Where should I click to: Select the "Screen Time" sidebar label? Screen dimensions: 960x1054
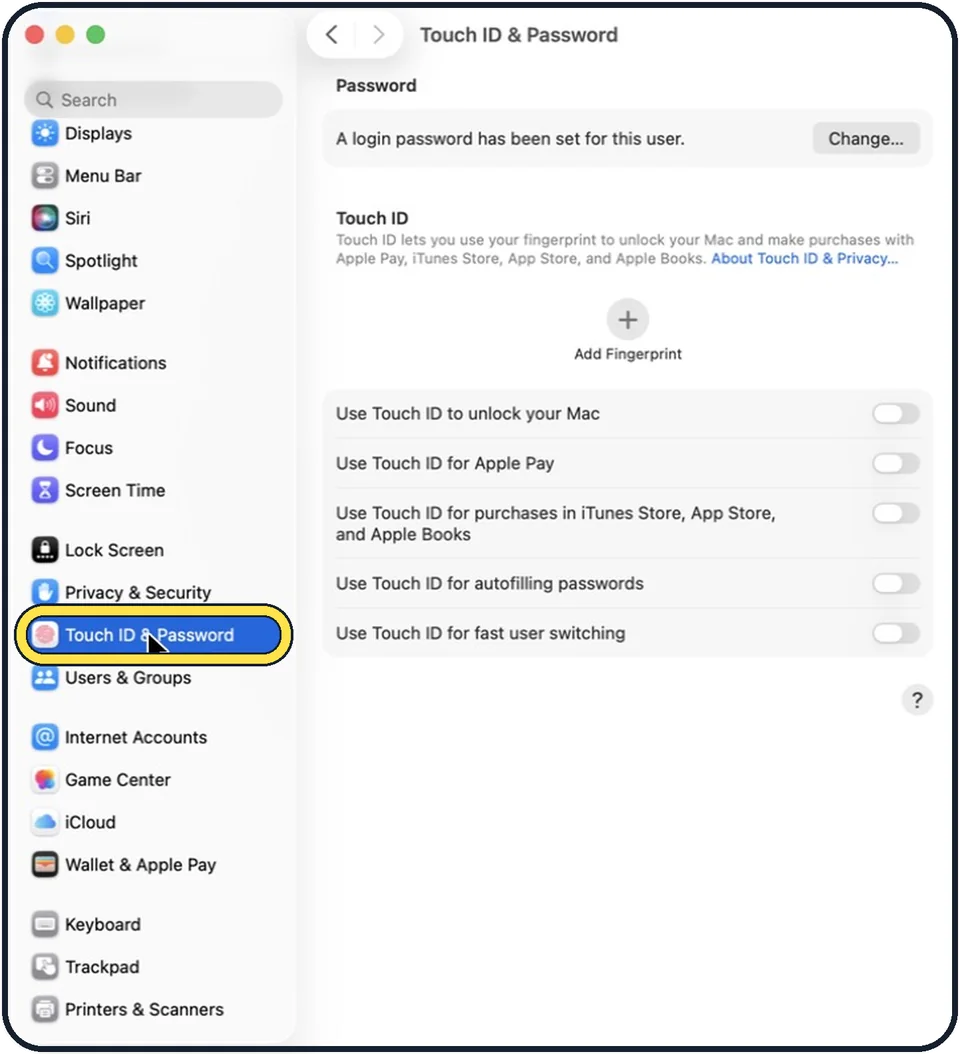[x=115, y=491]
